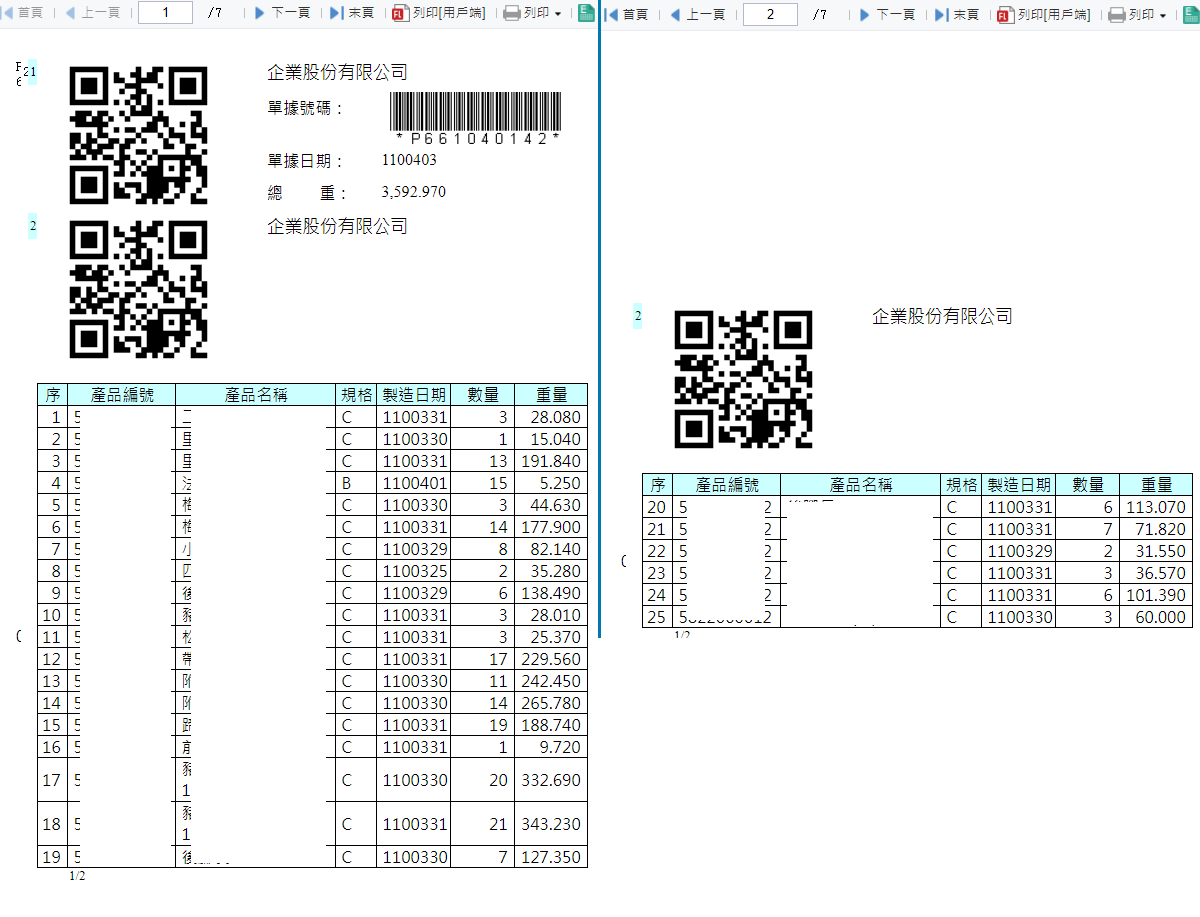Go to first page (首頁) in right pane
The width and height of the screenshot is (1200, 917).
[x=627, y=14]
